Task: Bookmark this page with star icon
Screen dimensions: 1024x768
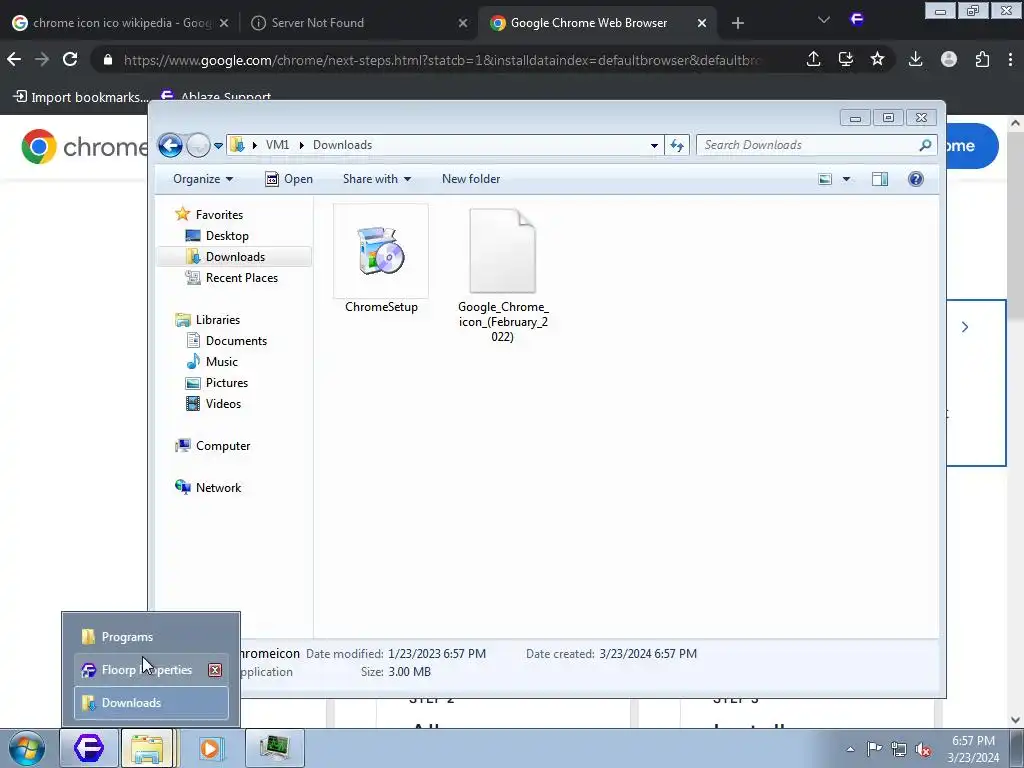Action: 877,59
